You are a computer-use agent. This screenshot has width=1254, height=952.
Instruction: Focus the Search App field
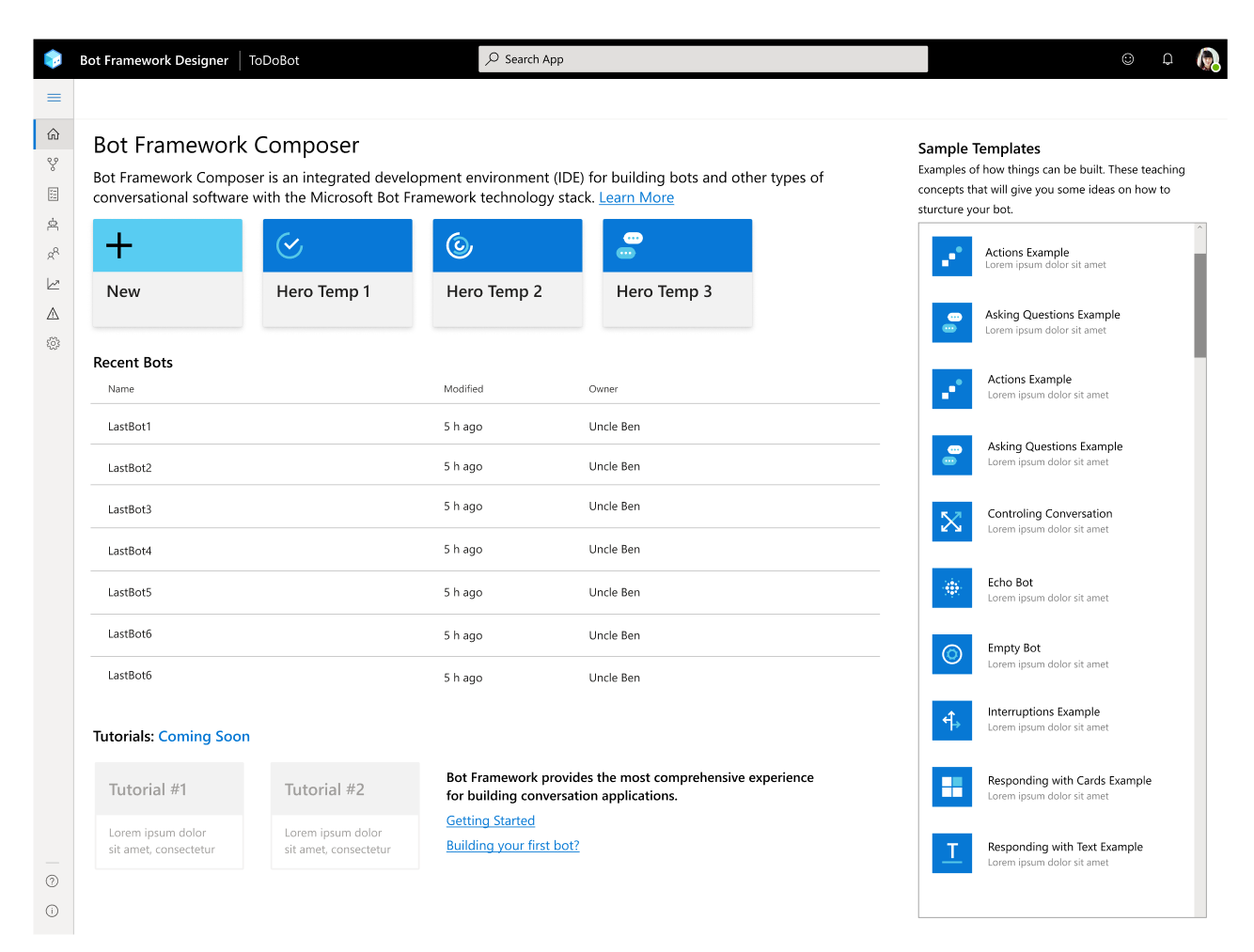703,59
